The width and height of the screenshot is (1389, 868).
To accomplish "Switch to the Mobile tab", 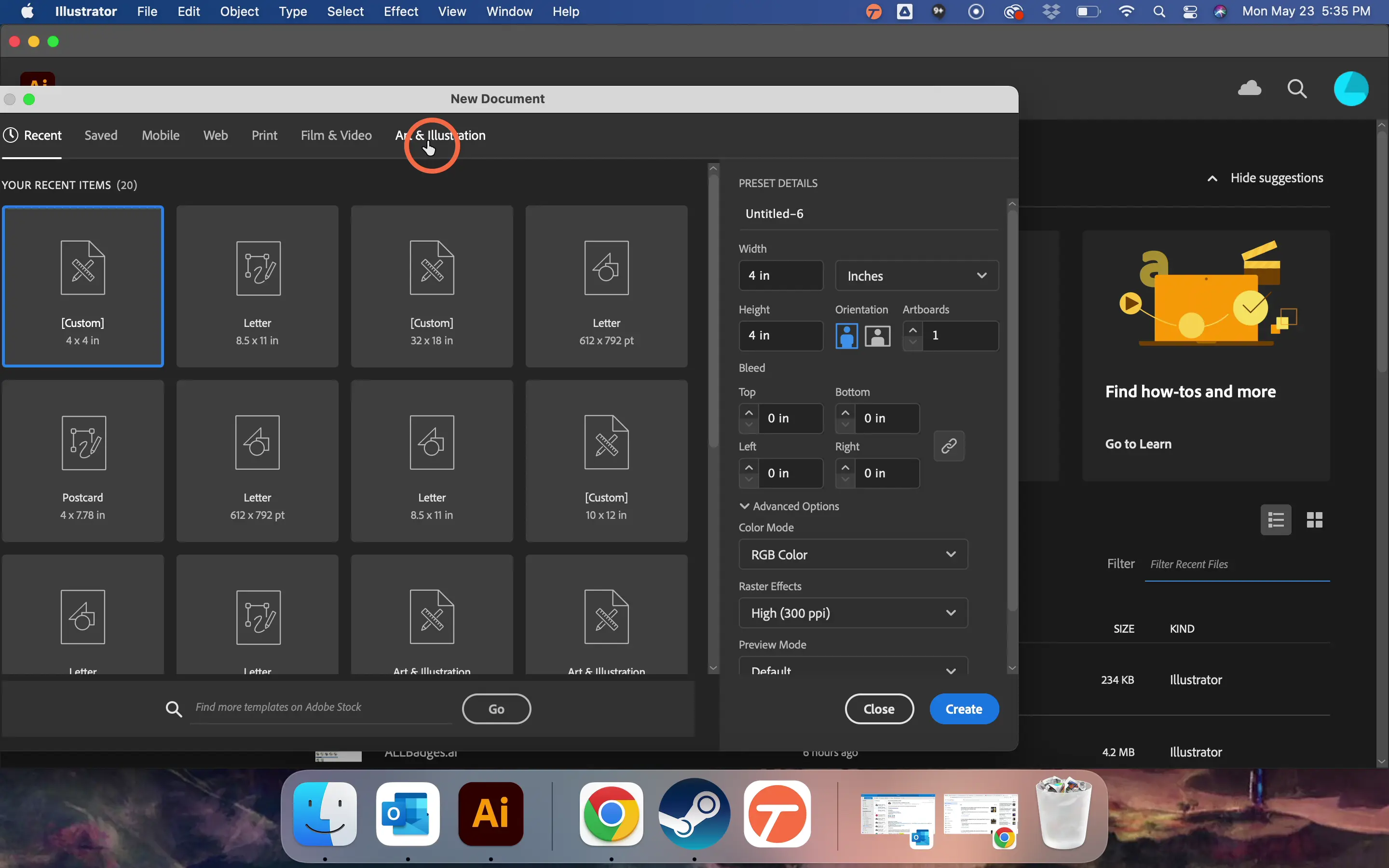I will [161, 136].
